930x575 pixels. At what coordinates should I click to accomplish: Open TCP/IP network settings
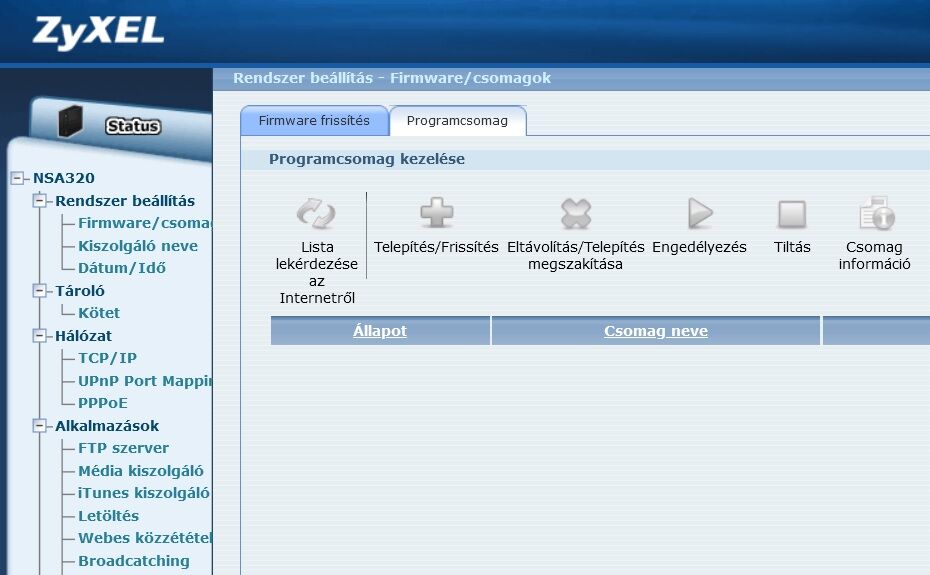(x=107, y=358)
